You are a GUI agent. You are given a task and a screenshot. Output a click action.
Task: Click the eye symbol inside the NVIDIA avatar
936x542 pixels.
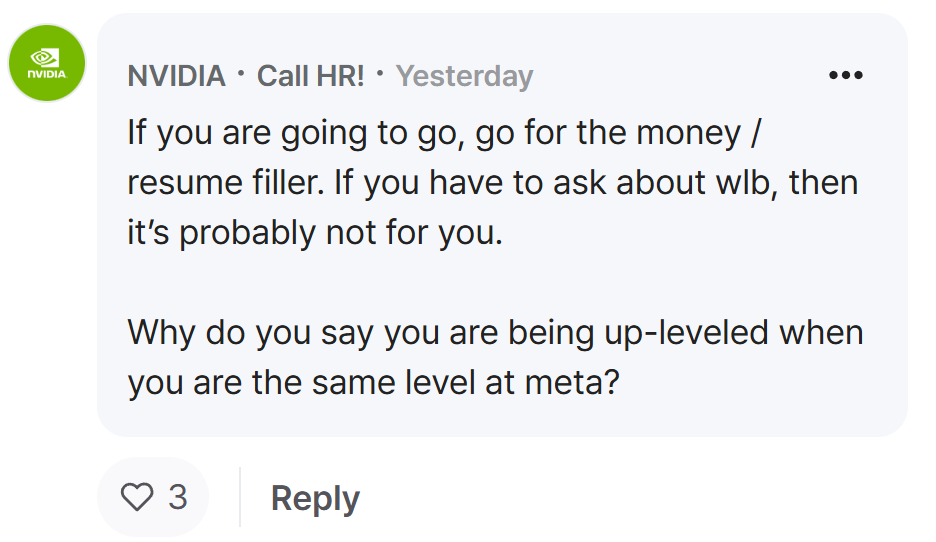pos(45,58)
